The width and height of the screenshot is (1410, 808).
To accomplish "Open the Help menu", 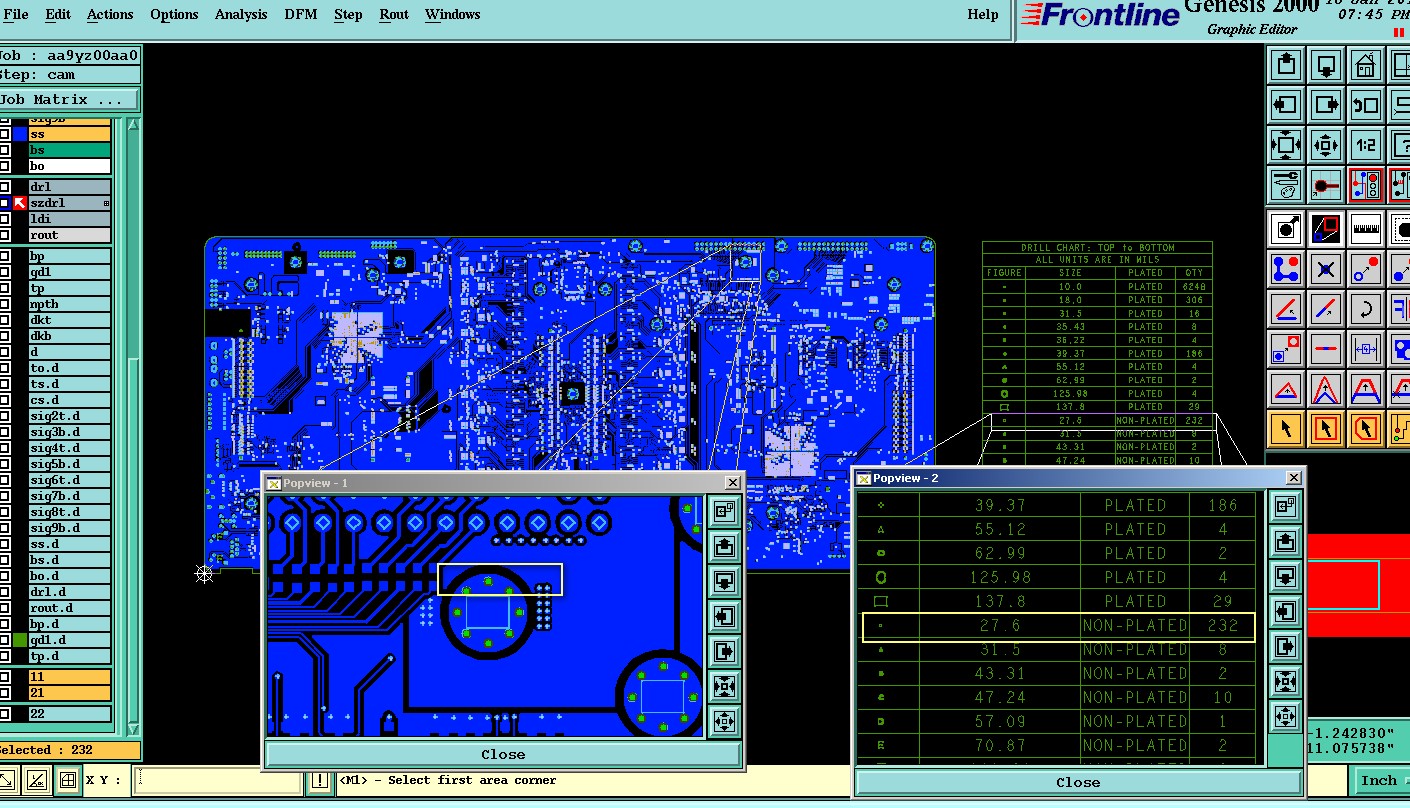I will coord(983,14).
